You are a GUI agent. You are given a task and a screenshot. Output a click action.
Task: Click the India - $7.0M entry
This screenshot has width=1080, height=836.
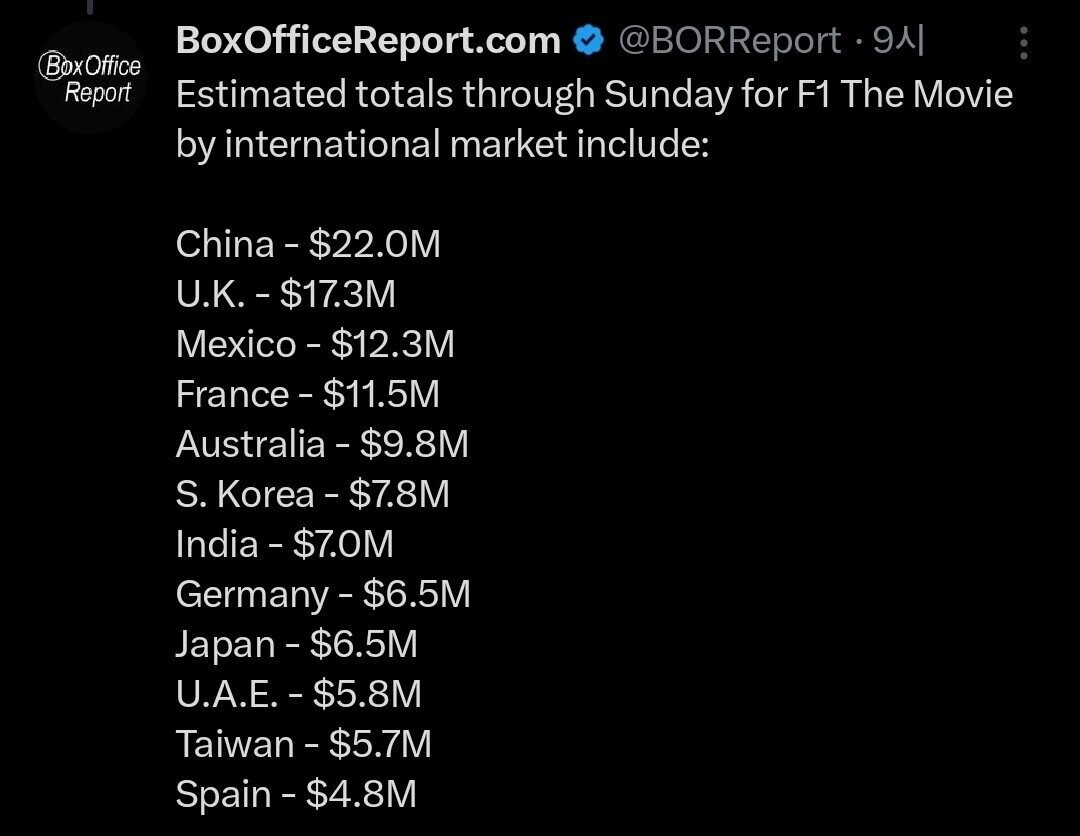point(285,545)
